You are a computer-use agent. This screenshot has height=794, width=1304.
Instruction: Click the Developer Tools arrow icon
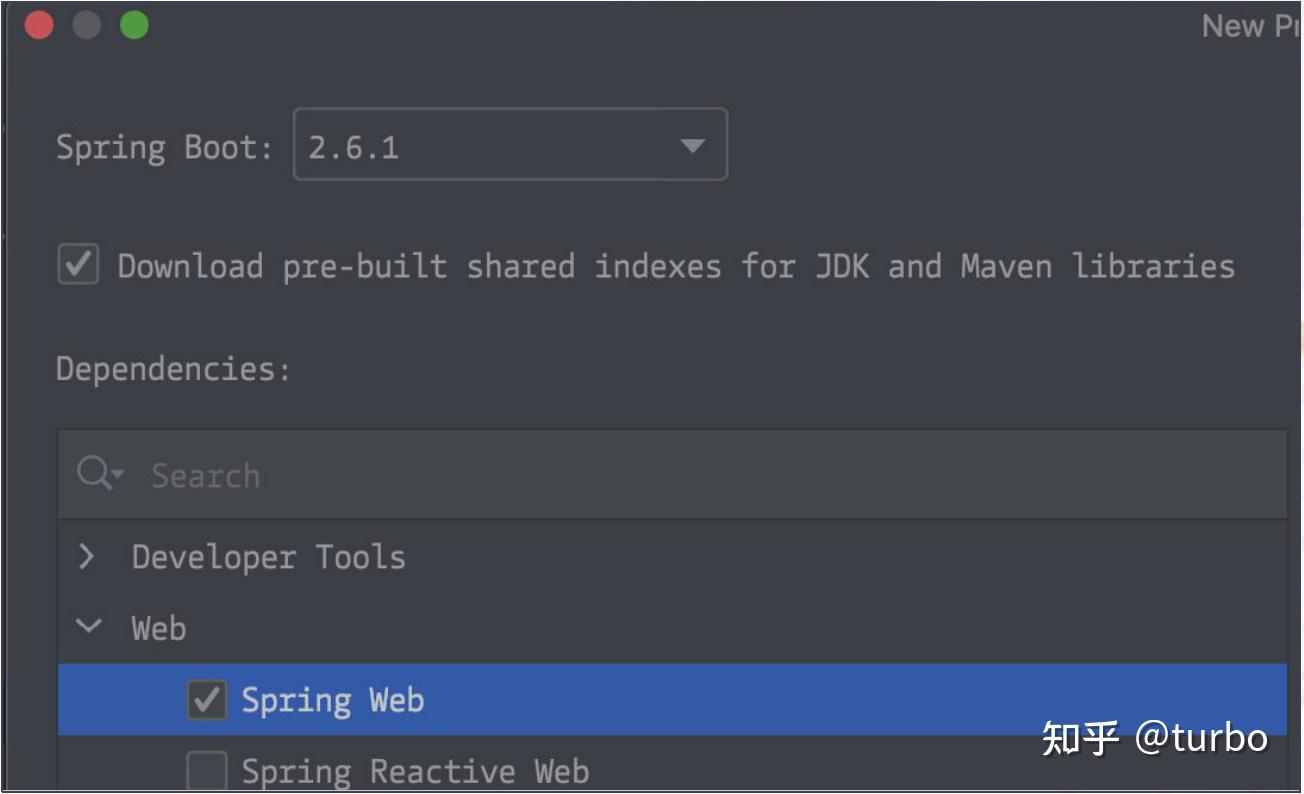88,557
